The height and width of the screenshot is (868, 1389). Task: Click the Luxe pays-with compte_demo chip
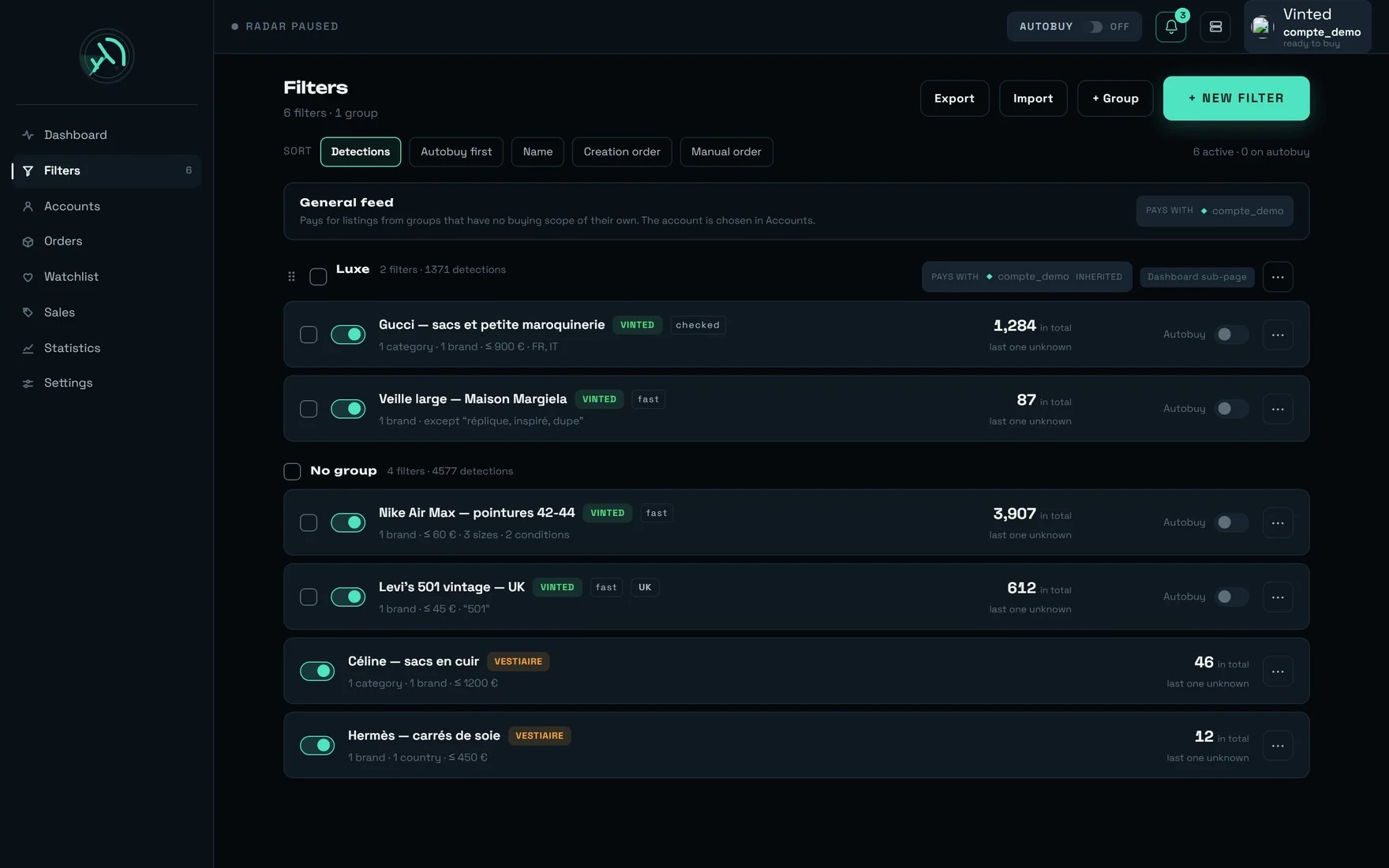click(x=1027, y=277)
